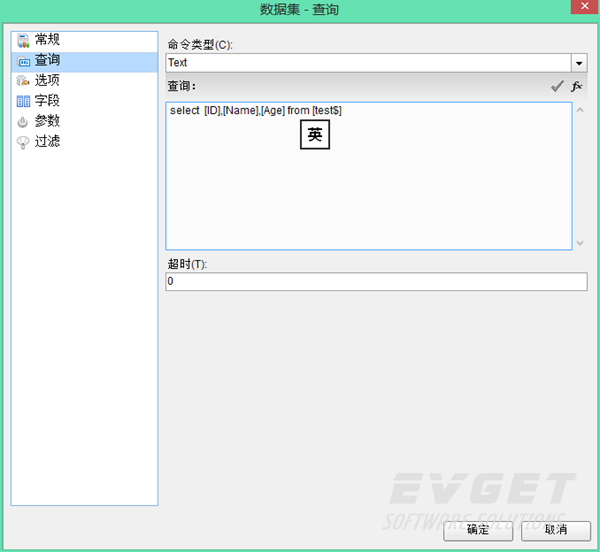This screenshot has height=552, width=600.
Task: Click query box scroll up arrow
Action: [580, 110]
